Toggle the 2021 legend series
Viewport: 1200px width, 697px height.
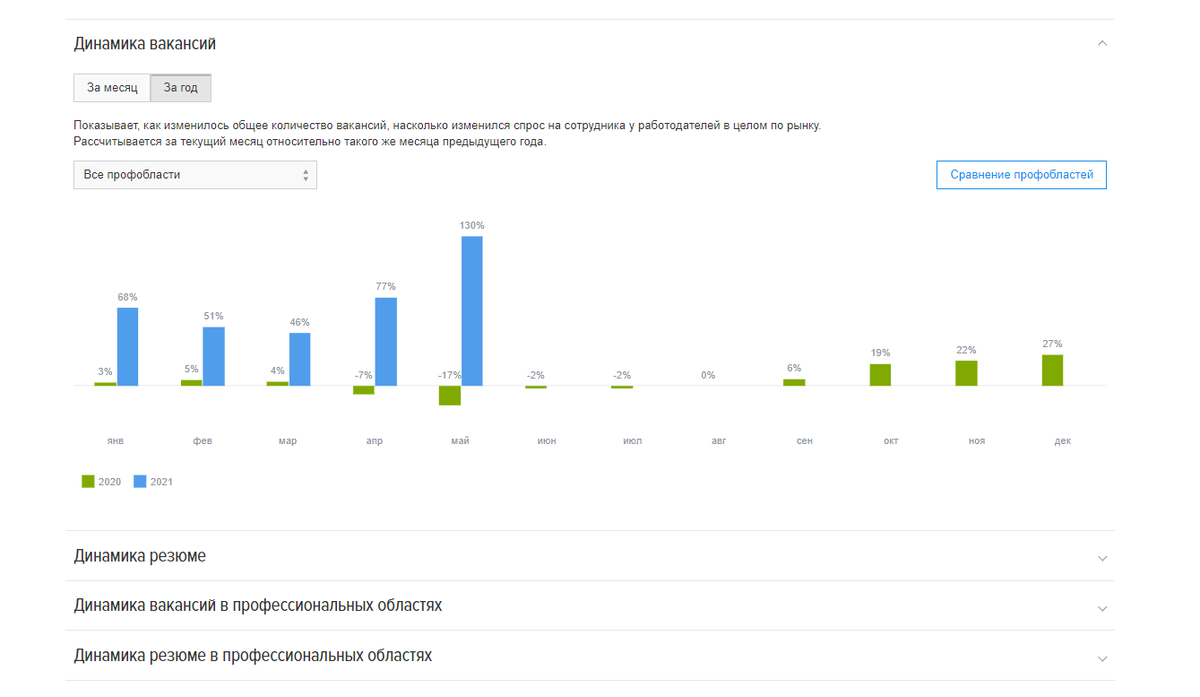(x=153, y=482)
